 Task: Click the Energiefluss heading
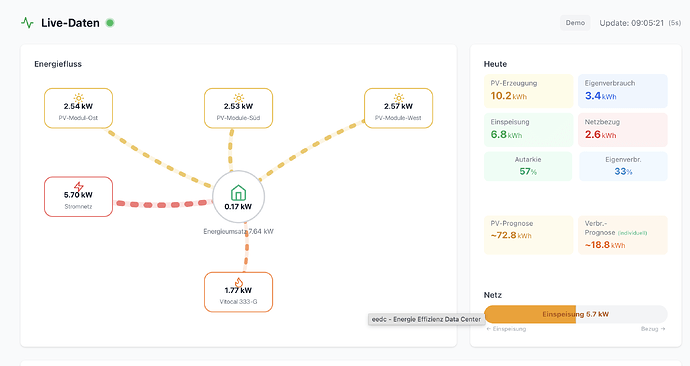pos(58,64)
